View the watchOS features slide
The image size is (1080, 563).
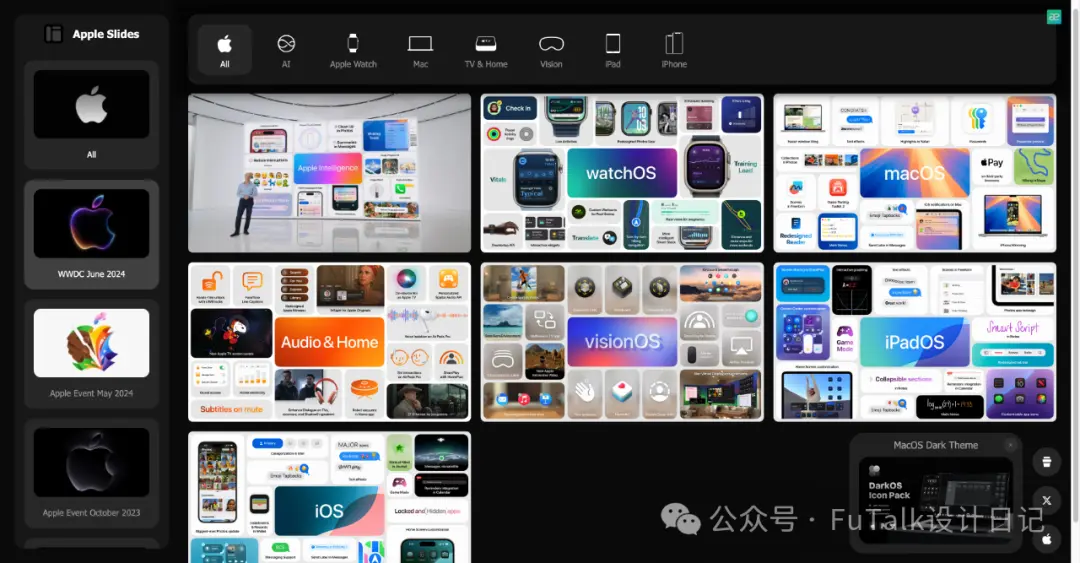point(622,173)
